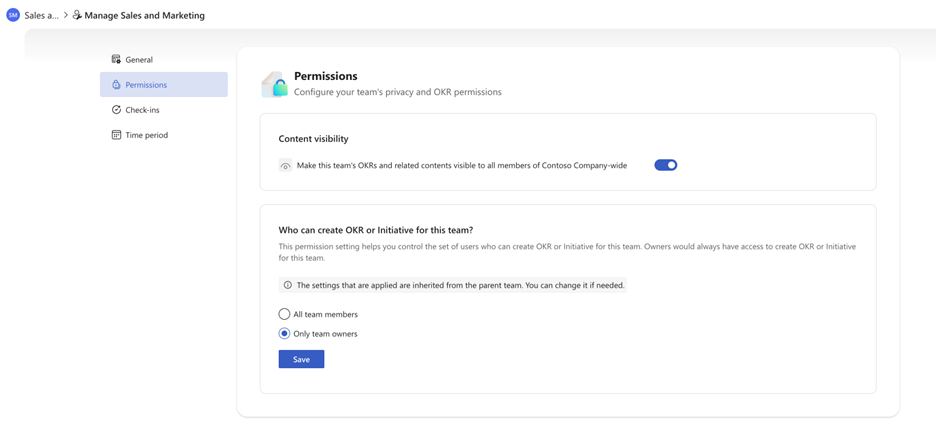Click the General settings icon in sidebar
The image size is (936, 439).
[116, 59]
